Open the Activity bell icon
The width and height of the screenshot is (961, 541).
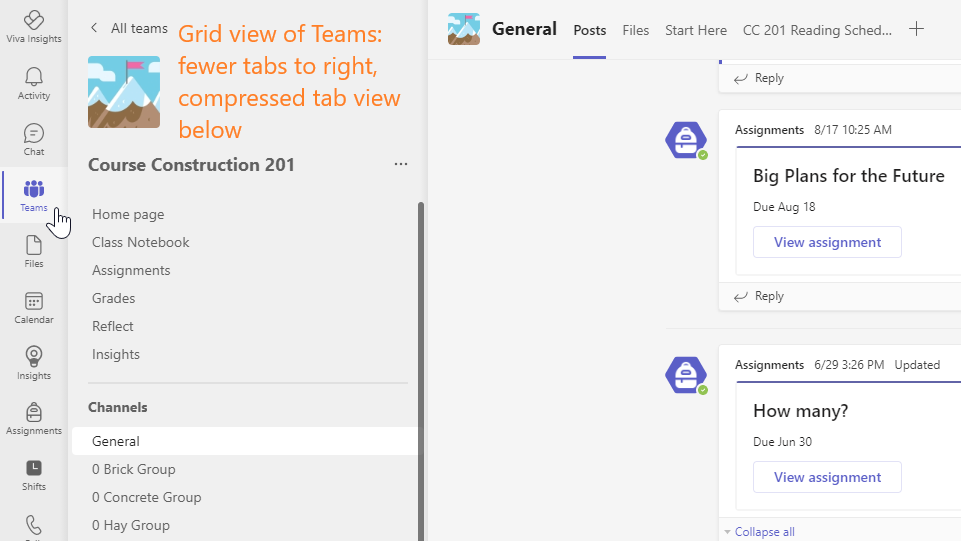tap(34, 83)
